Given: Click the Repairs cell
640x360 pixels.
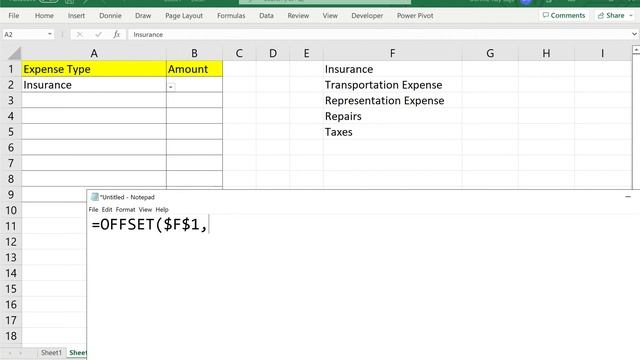Looking at the screenshot, I should coord(392,116).
